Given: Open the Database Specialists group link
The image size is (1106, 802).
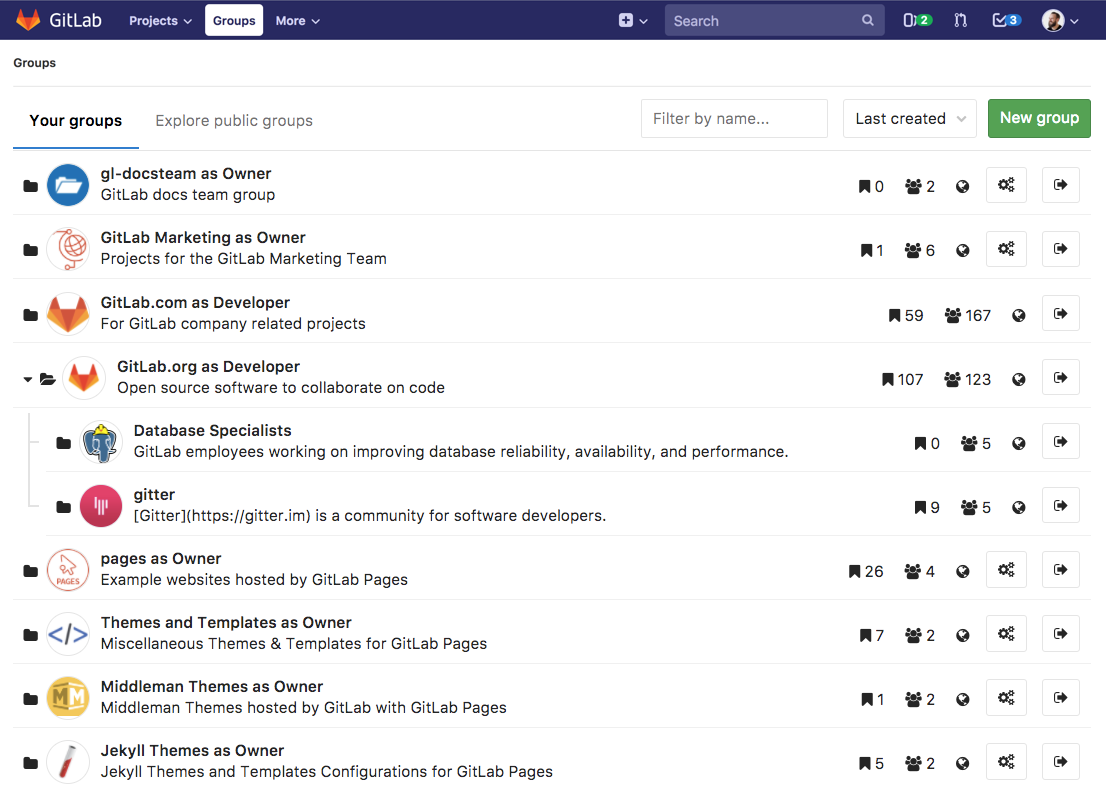Looking at the screenshot, I should [212, 431].
